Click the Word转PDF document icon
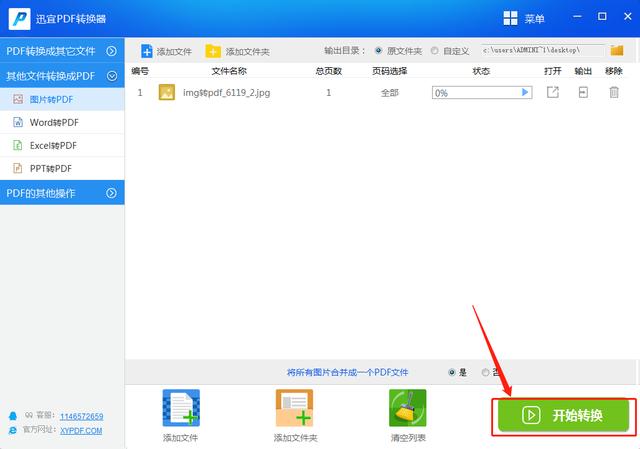Image resolution: width=640 pixels, height=449 pixels. click(x=18, y=122)
